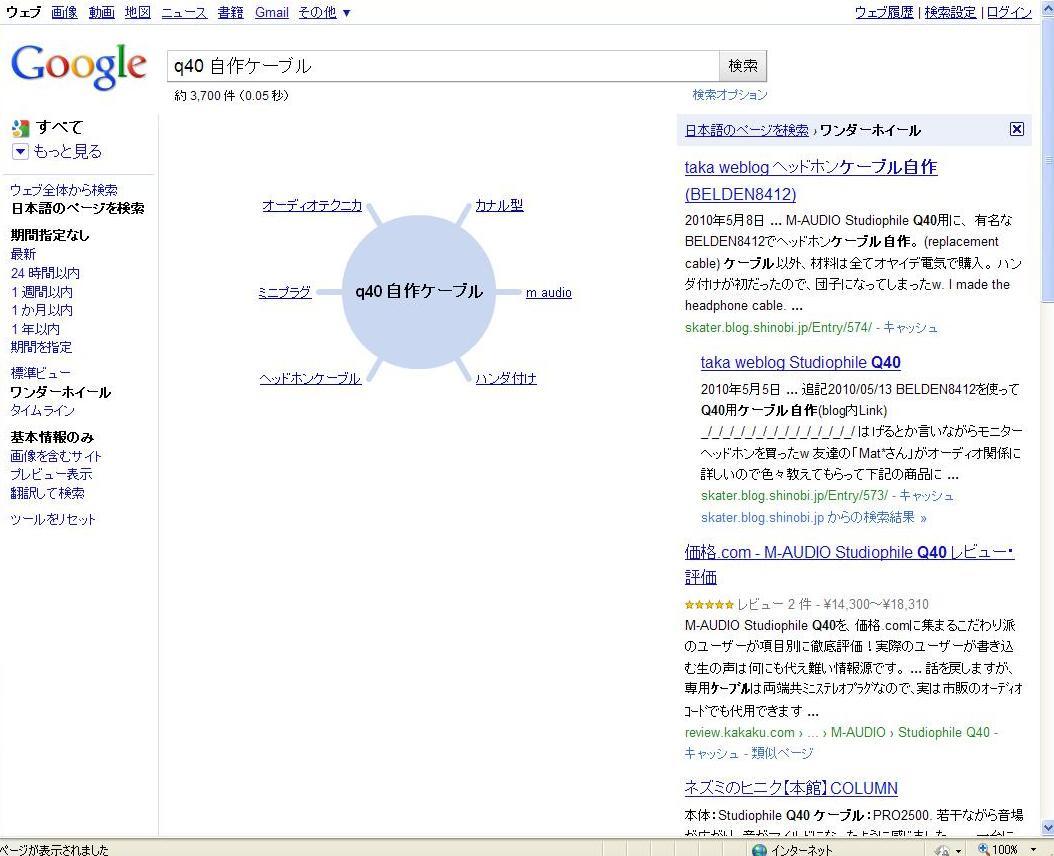
Task: Open 検索設定 link
Action: [x=950, y=12]
